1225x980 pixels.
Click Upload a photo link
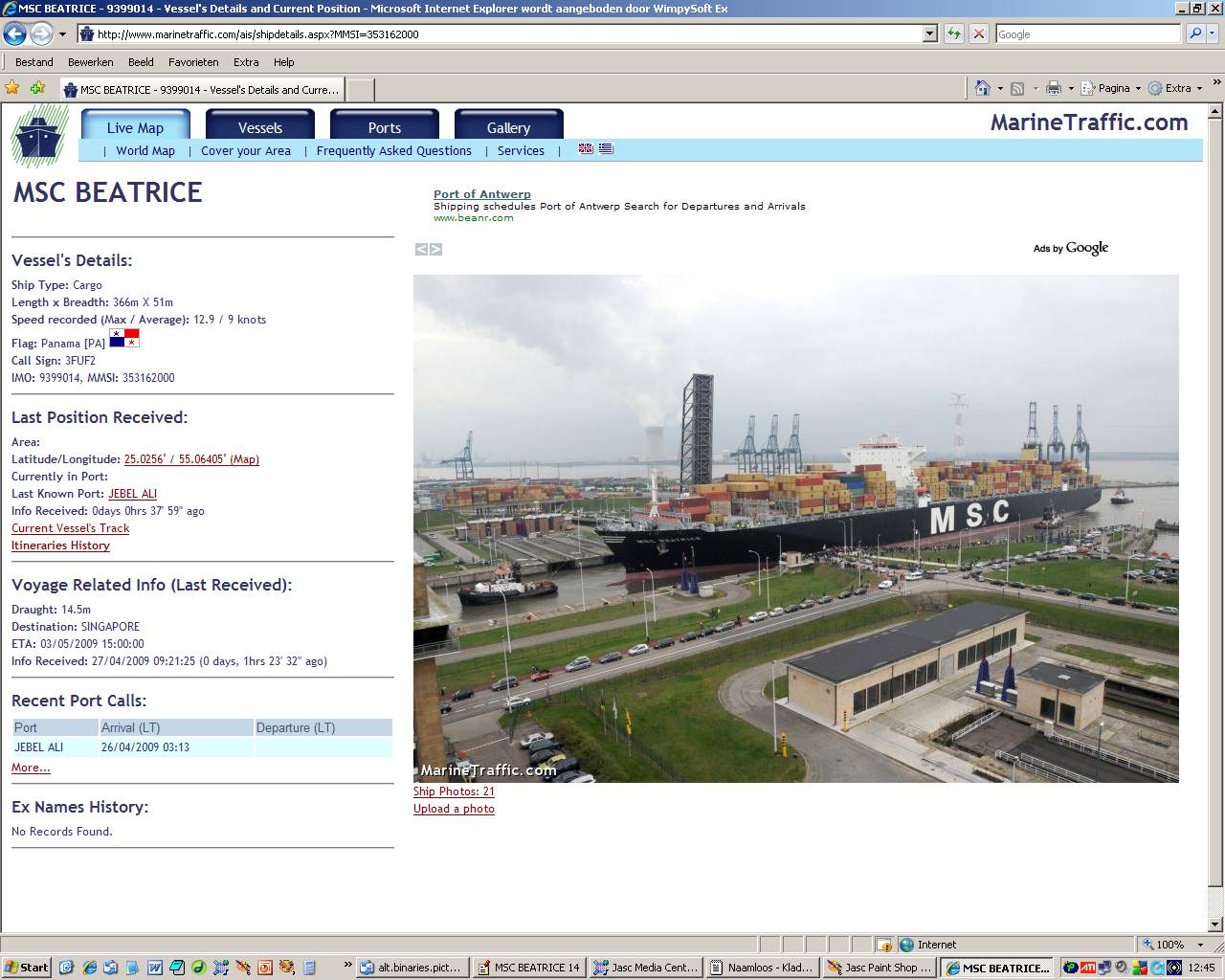point(454,809)
